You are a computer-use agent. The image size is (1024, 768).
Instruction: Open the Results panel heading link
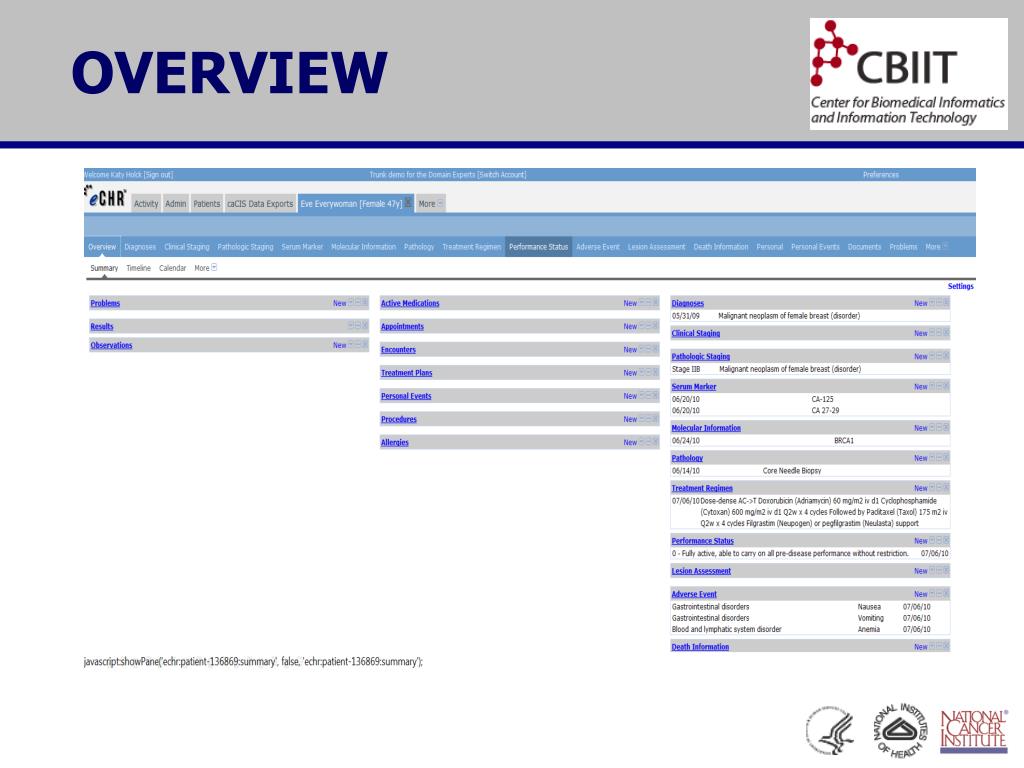point(102,327)
